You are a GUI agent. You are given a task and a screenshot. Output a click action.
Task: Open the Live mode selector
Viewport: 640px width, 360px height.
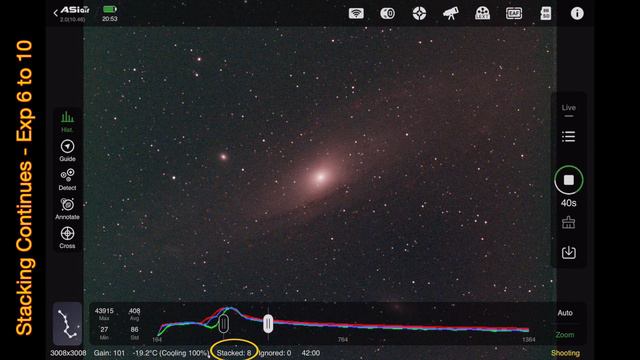(569, 109)
